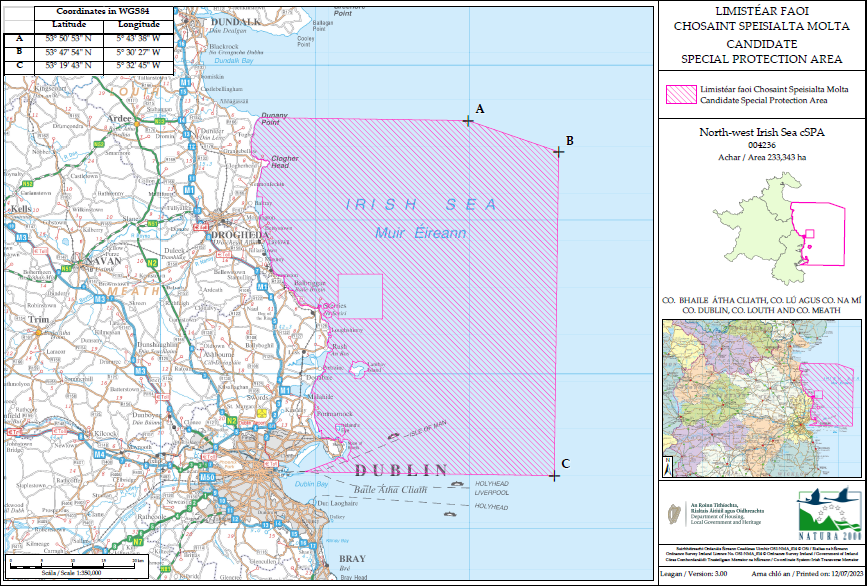Click the M3 motorway shield near Kells

tap(21, 237)
